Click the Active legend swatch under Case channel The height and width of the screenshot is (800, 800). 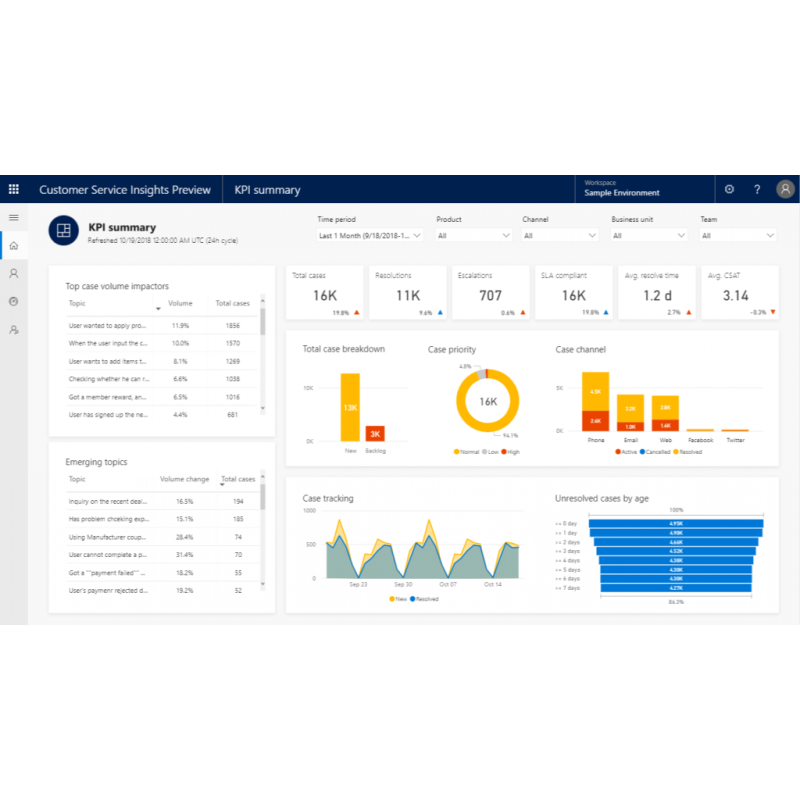coord(618,452)
